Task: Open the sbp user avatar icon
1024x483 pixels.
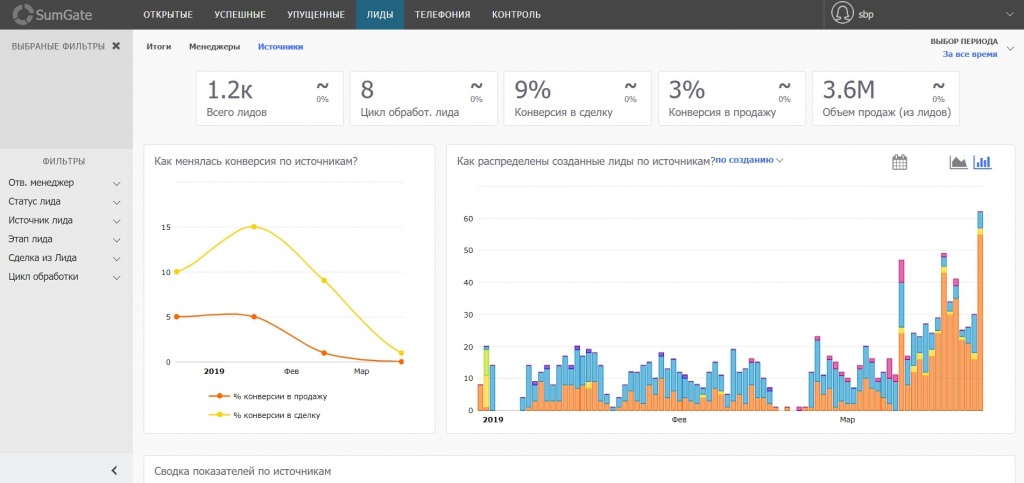Action: click(x=842, y=14)
